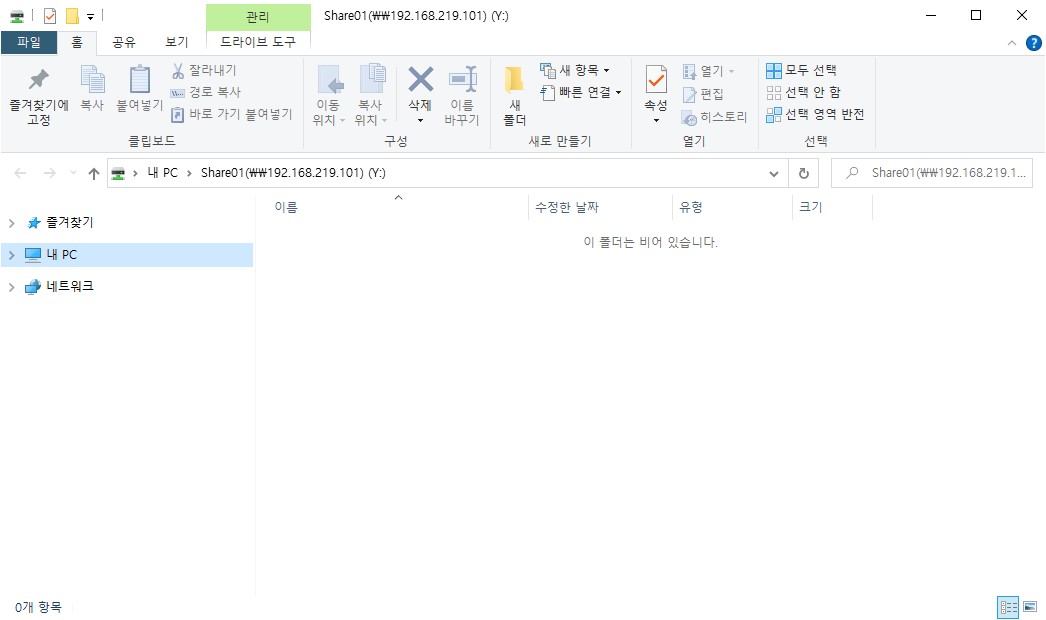Create a New folder (새 폴더)
The image size is (1046, 620).
[514, 95]
